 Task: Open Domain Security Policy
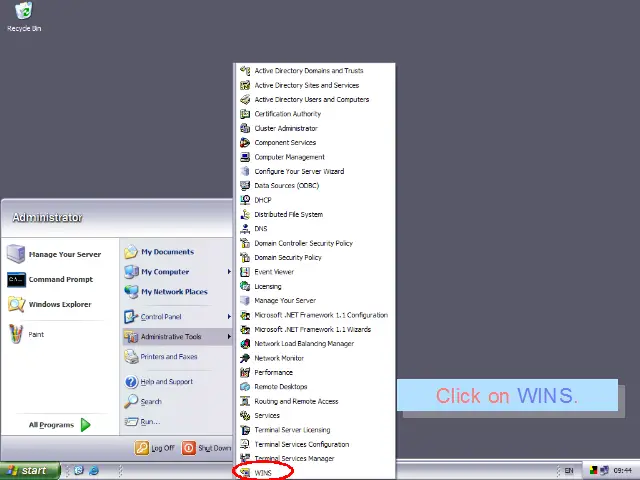pyautogui.click(x=314, y=258)
